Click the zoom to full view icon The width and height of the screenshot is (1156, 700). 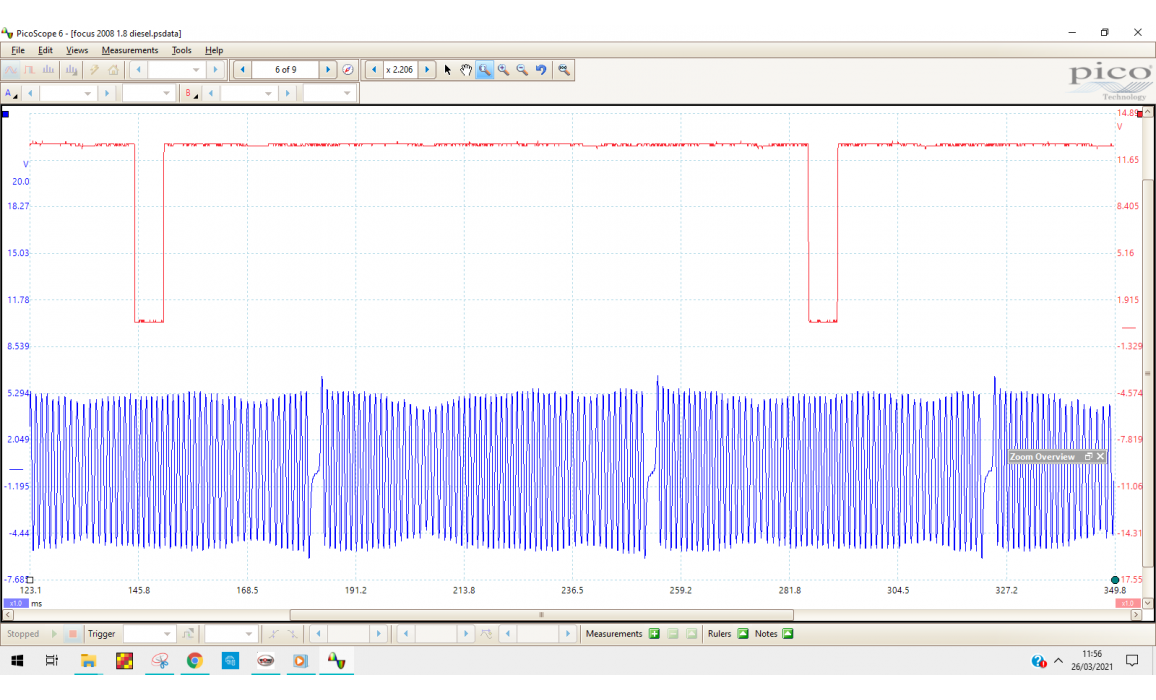pos(564,70)
